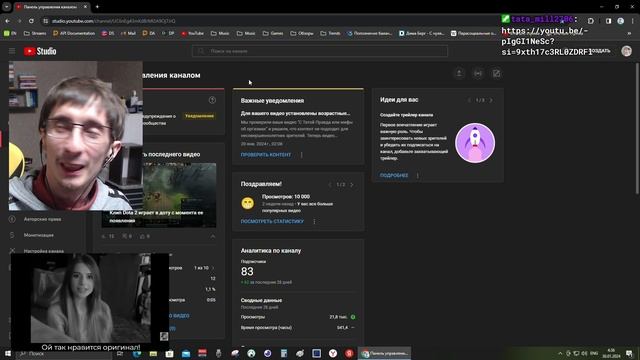This screenshot has width=640, height=360.
Task: Click the YouTube Studio logo
Action: pos(40,51)
